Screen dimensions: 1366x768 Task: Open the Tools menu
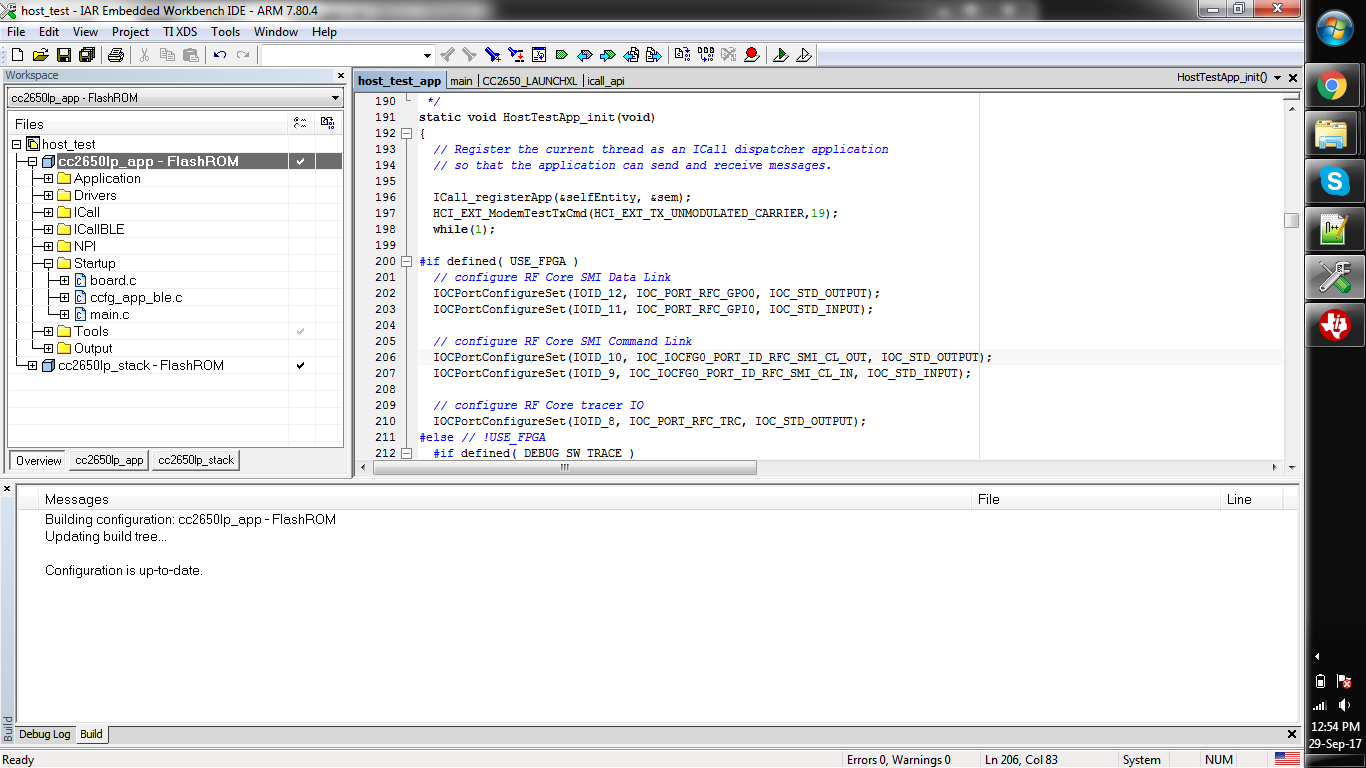225,31
